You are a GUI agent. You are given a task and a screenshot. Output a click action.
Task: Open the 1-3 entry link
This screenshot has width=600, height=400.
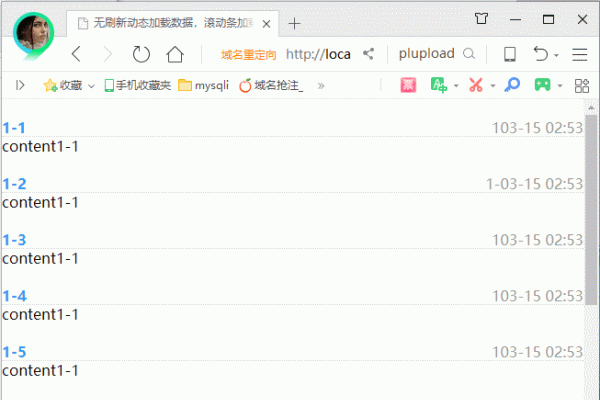point(14,240)
